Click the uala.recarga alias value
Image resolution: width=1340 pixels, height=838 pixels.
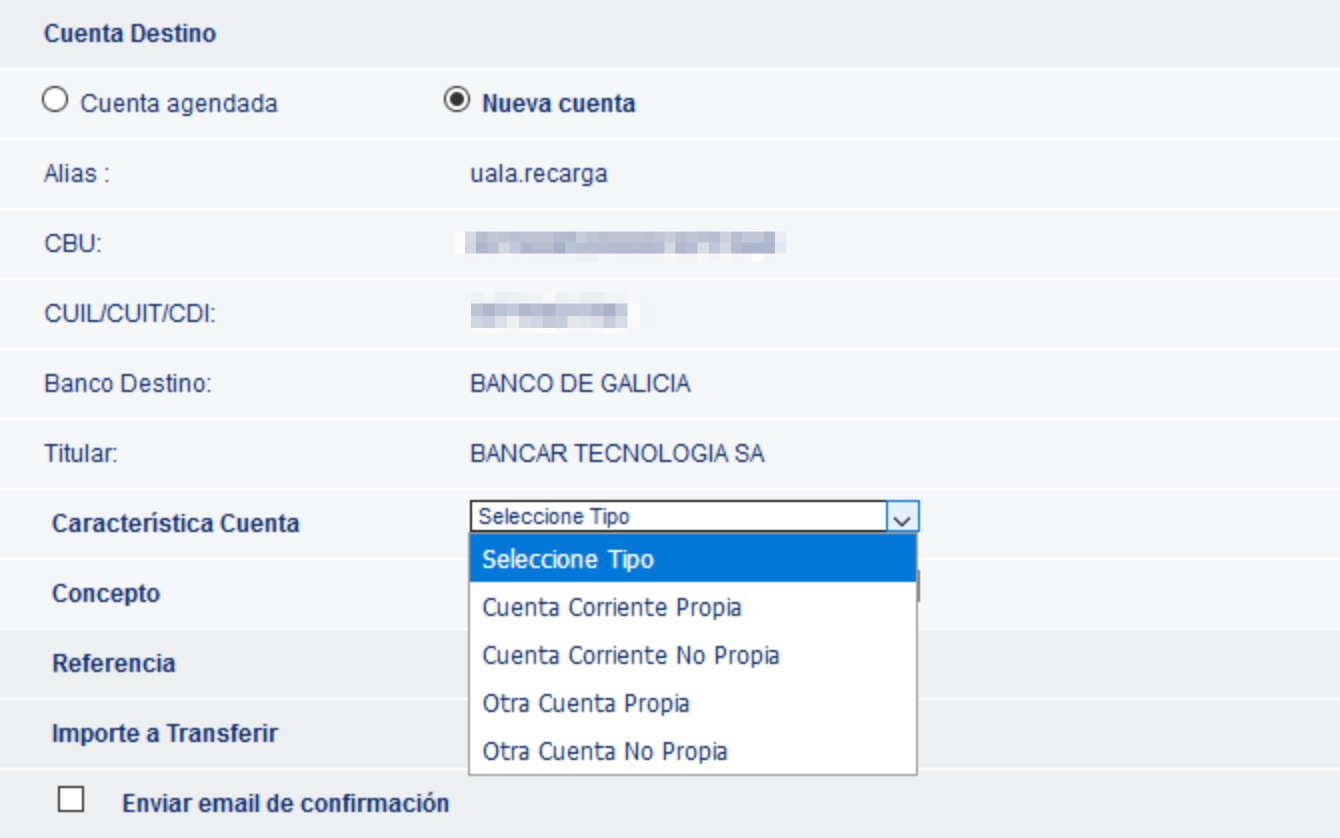[538, 174]
